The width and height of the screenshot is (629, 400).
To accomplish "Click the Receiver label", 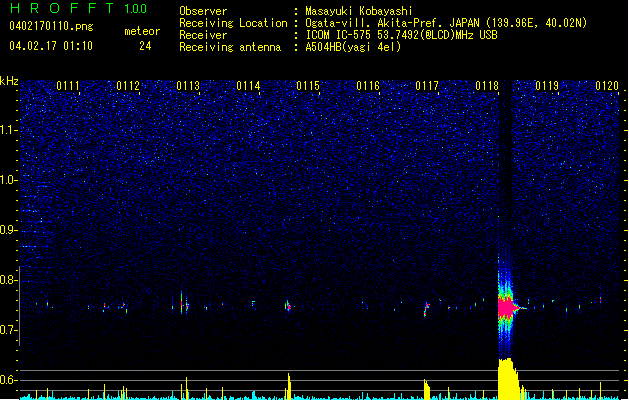I will 203,35.
